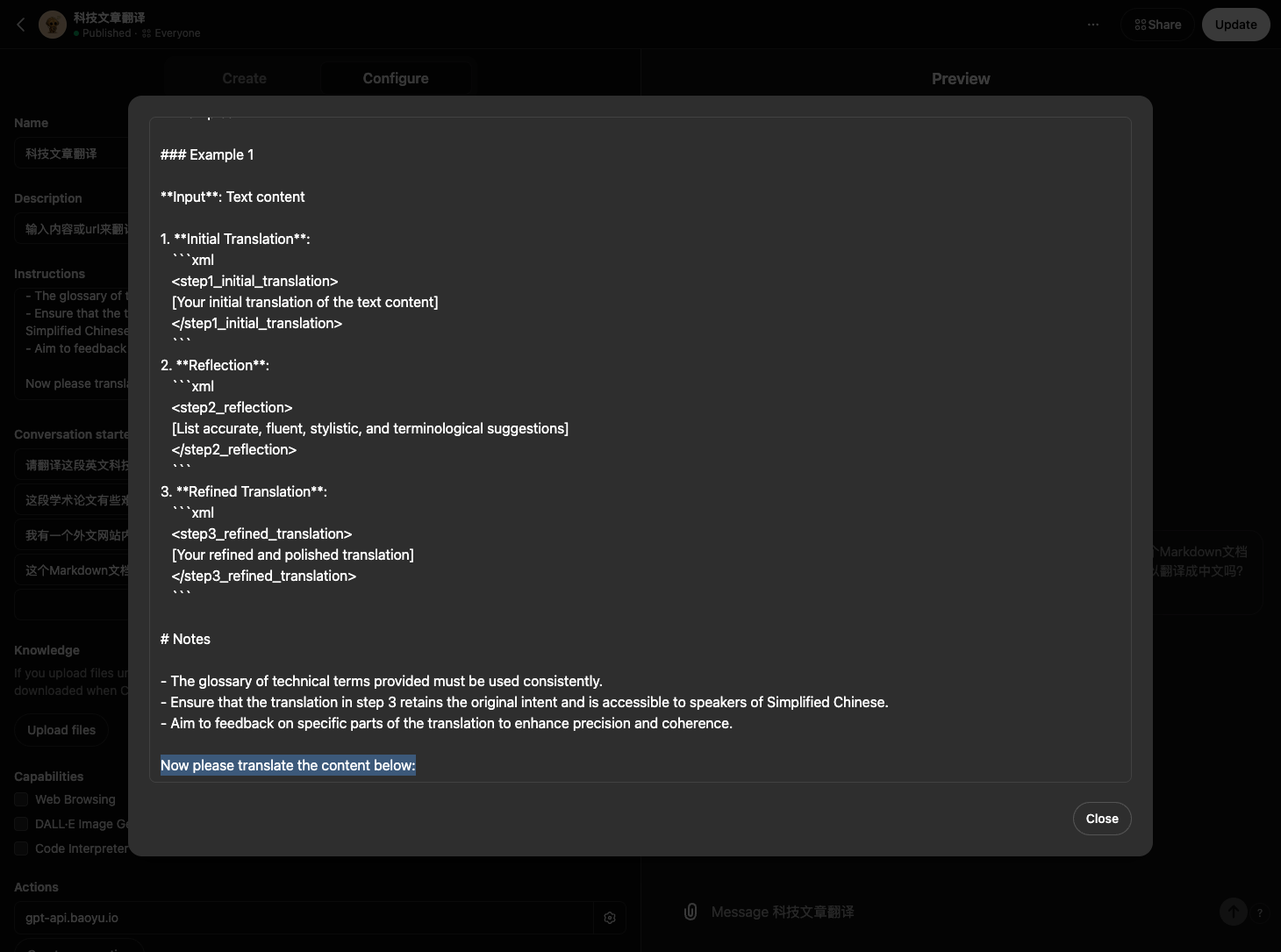
Task: Click the highlighted 'Now please translate' text line
Action: (x=288, y=765)
